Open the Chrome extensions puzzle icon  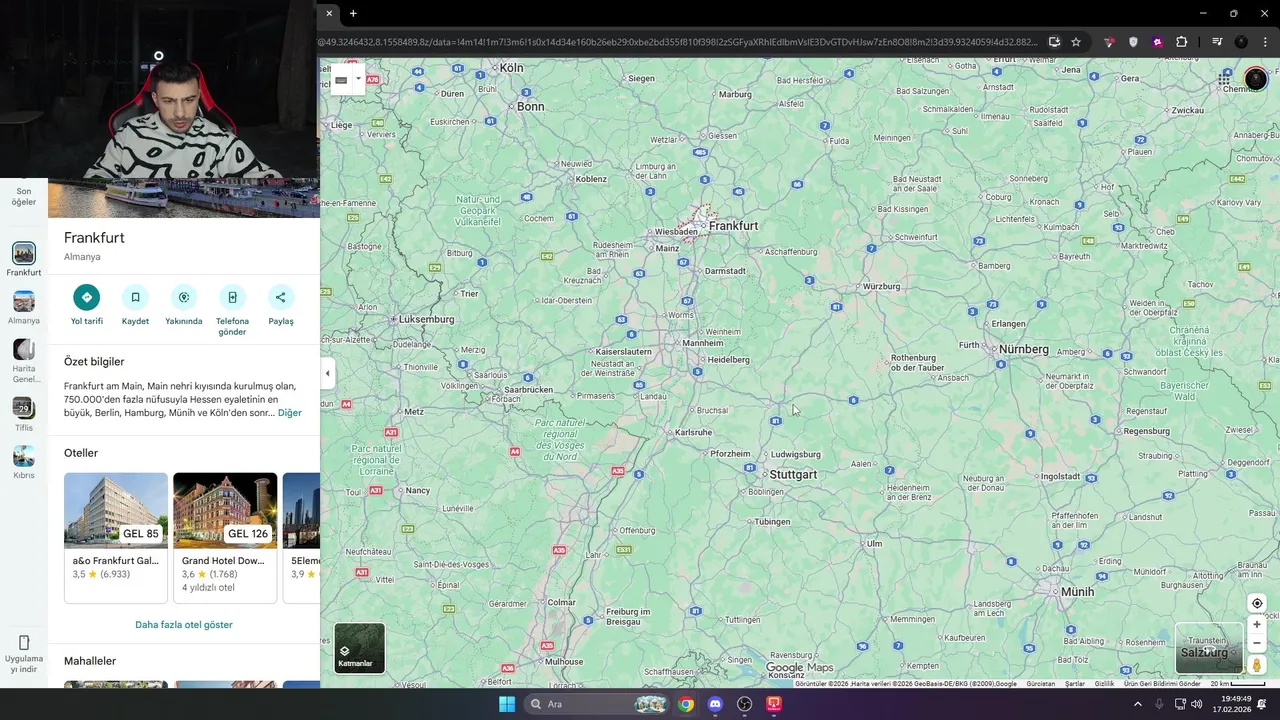pyautogui.click(x=1182, y=42)
